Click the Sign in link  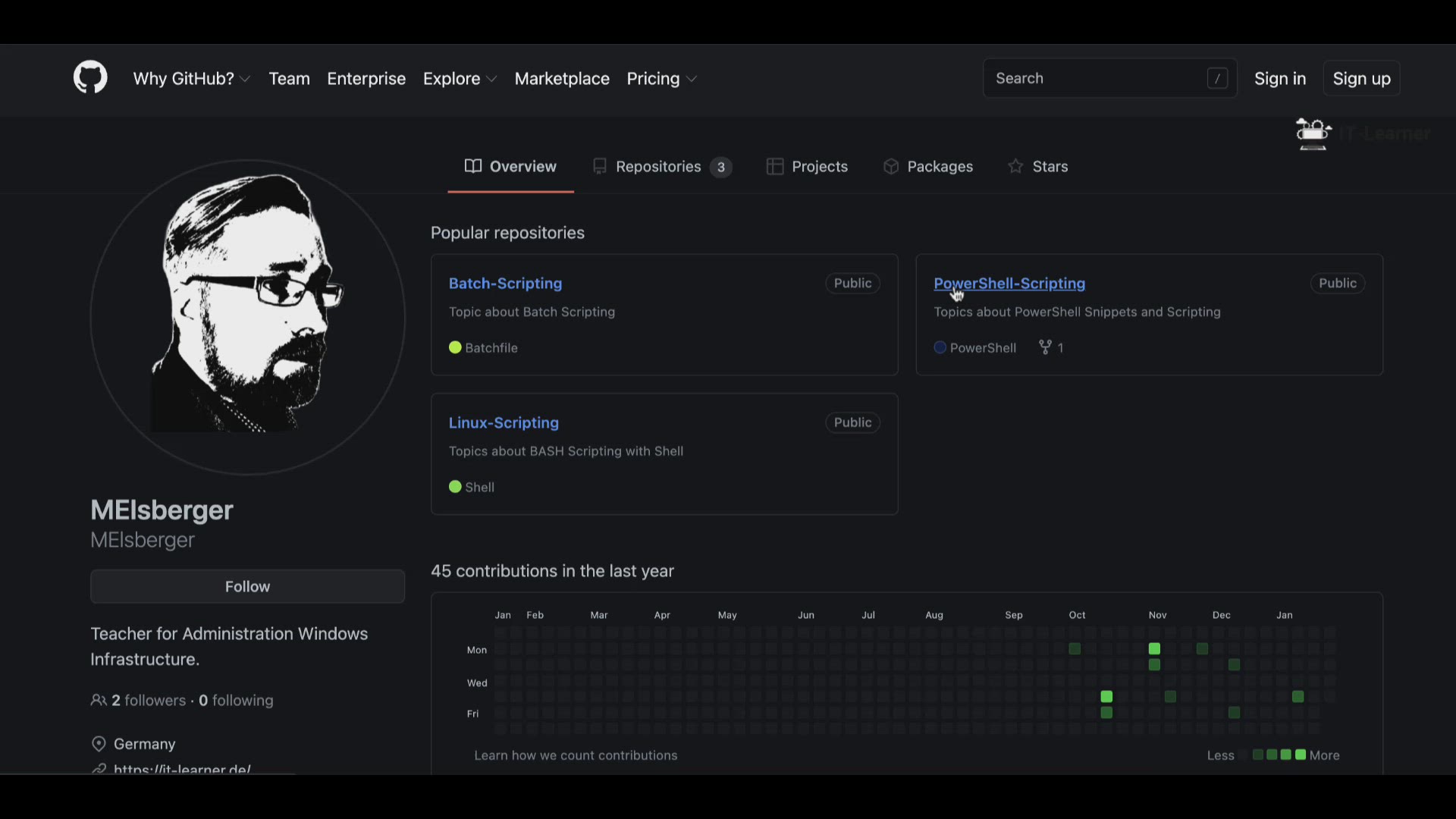(1280, 79)
